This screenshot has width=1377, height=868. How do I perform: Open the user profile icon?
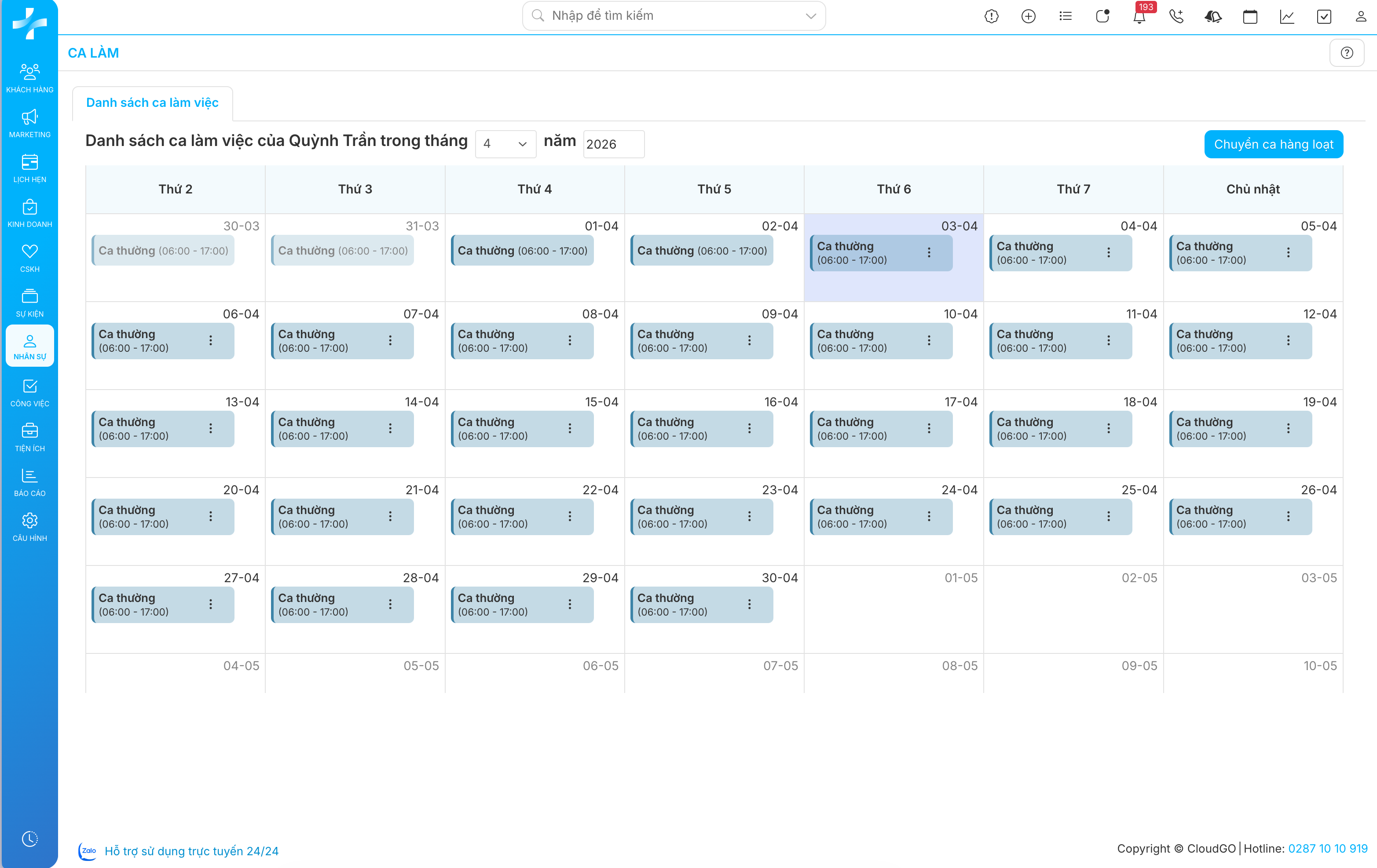pos(1360,17)
